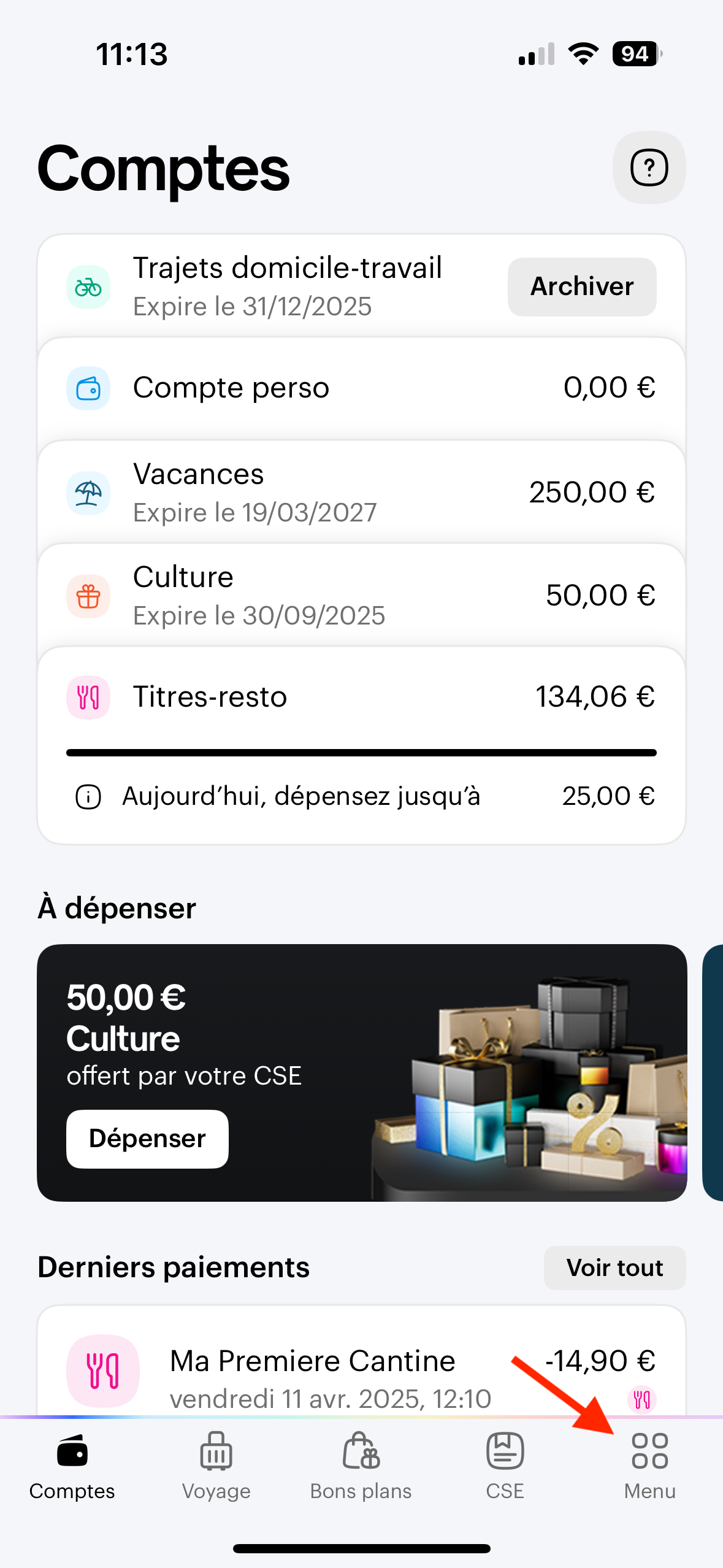
Task: Tap Voir tout for recent payments
Action: [614, 1268]
